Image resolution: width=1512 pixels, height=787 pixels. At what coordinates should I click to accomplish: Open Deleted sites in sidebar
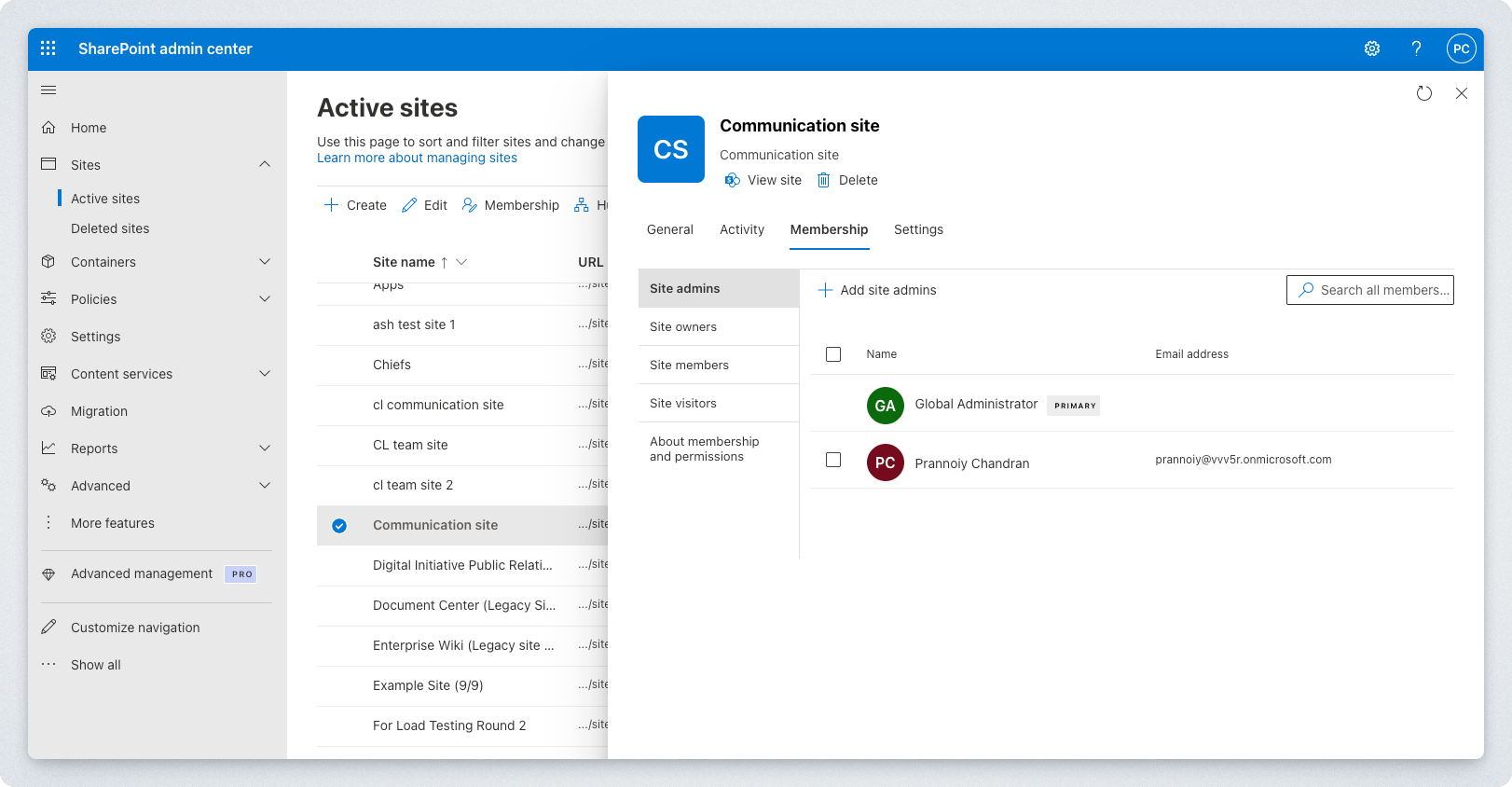110,228
